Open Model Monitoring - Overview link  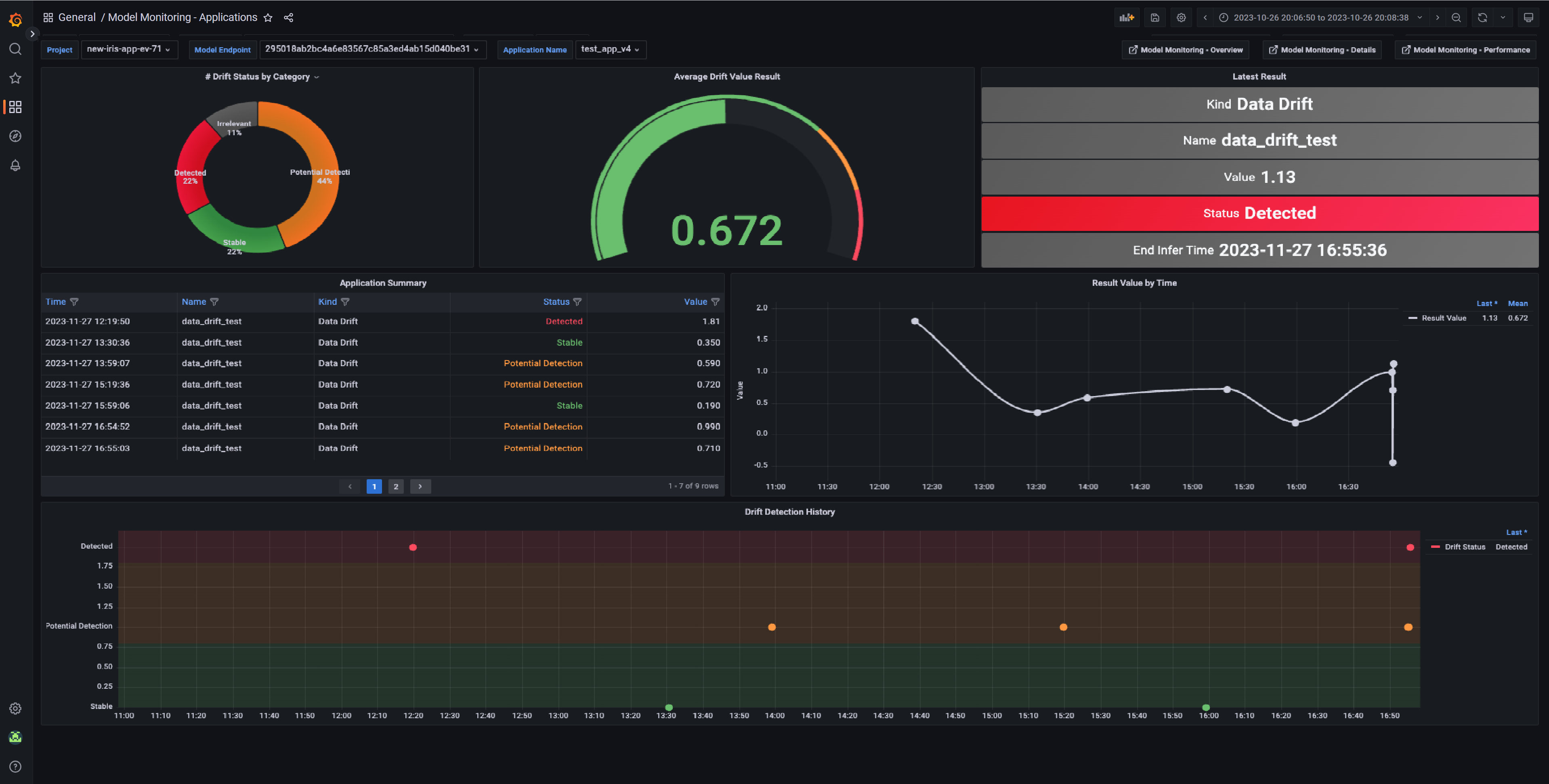[1185, 50]
